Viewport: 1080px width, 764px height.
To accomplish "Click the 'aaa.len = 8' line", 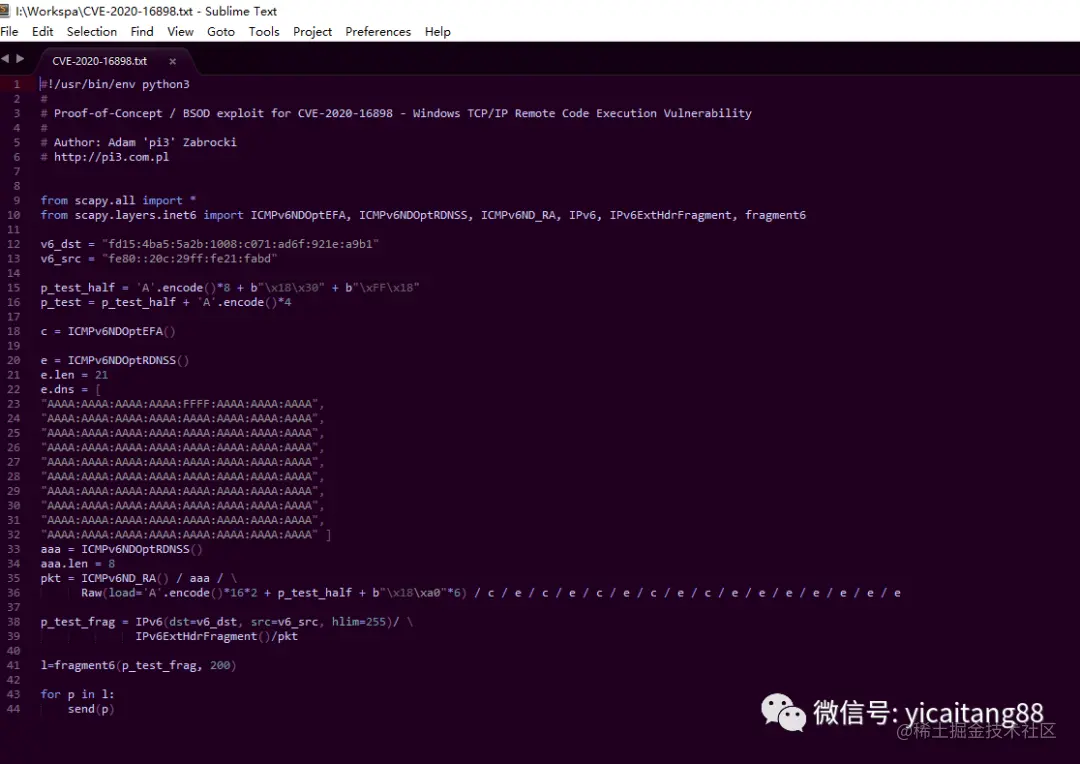I will point(78,564).
